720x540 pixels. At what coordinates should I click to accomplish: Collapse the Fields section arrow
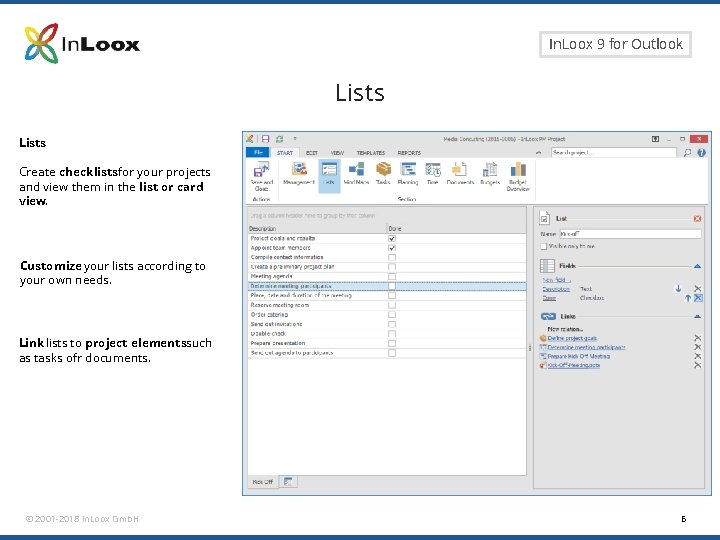point(698,266)
